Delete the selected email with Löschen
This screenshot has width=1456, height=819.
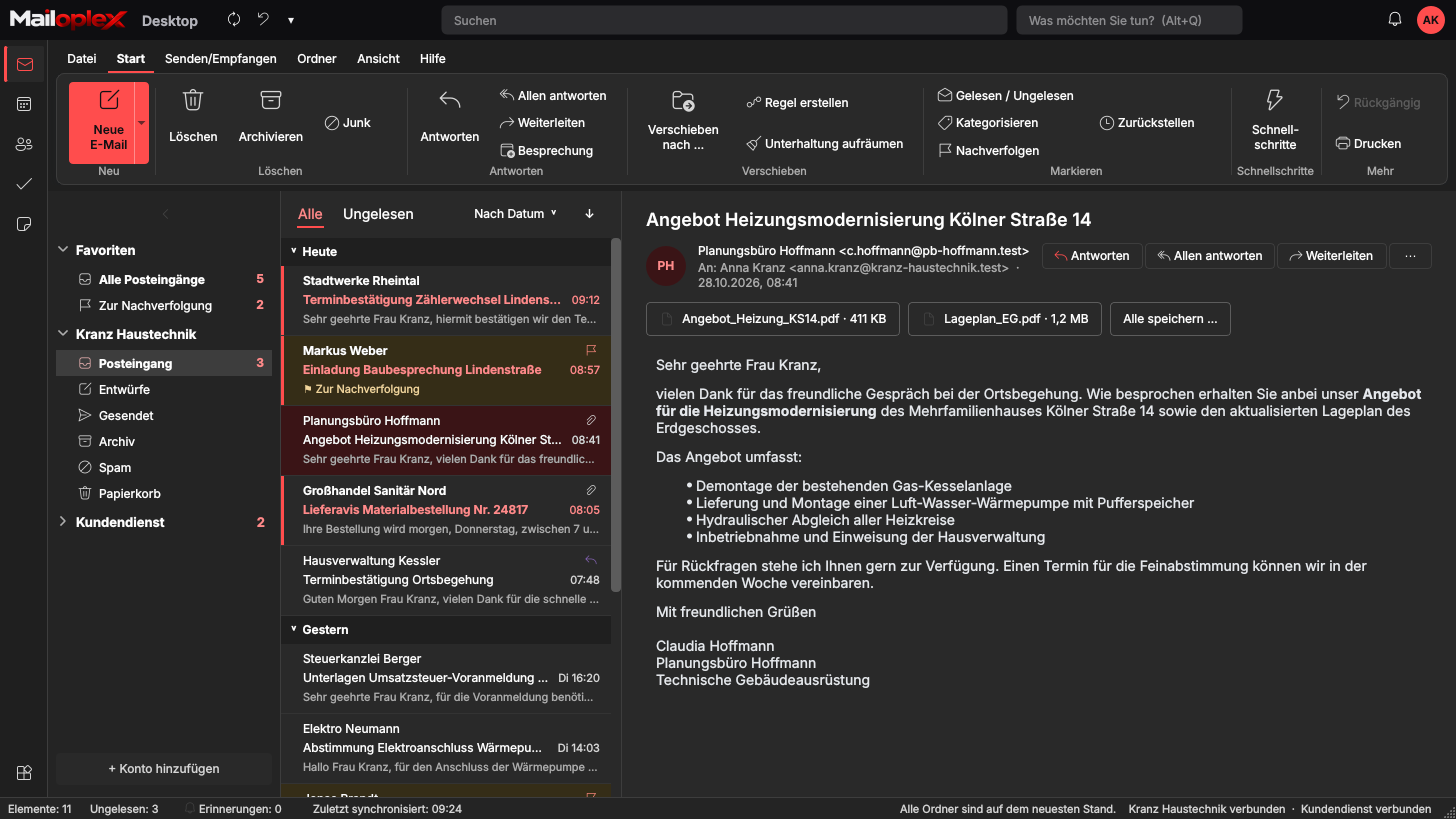pos(193,117)
